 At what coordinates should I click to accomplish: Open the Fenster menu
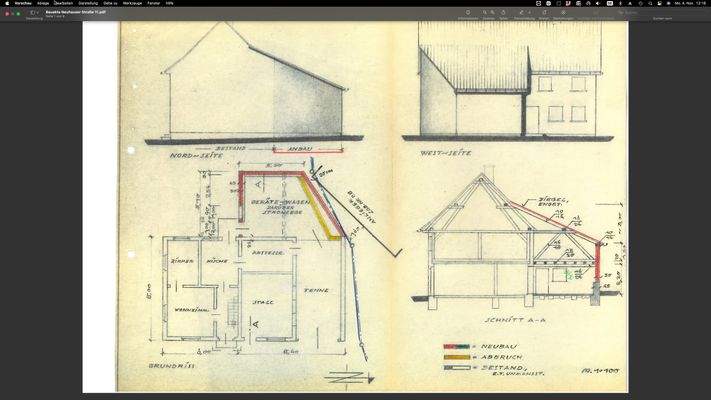(x=154, y=3)
